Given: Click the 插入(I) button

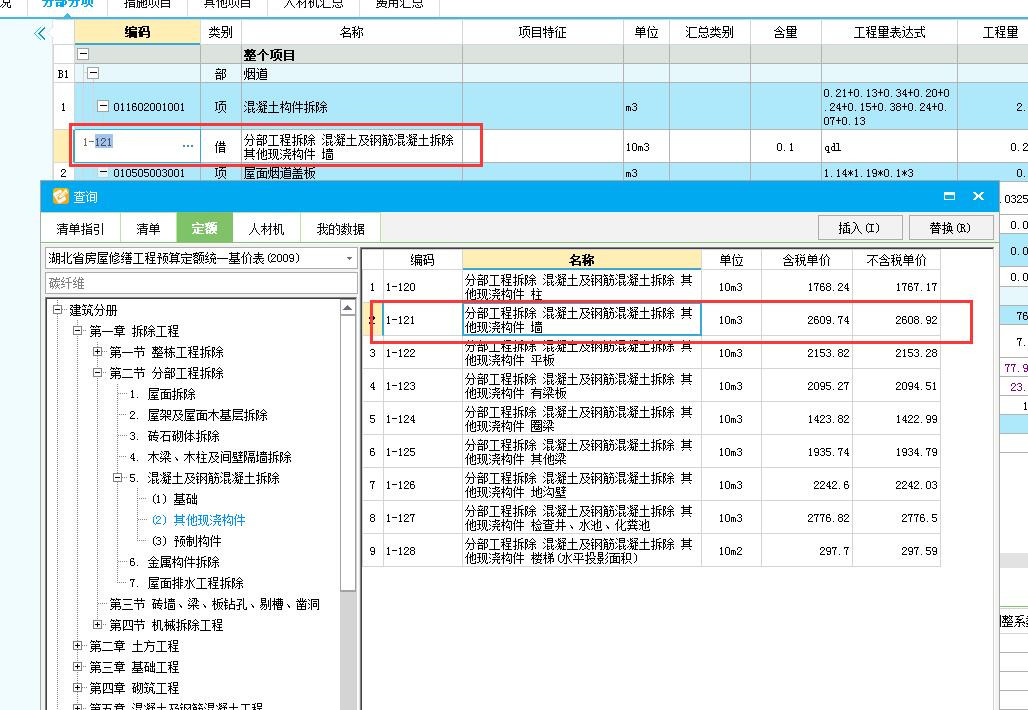Looking at the screenshot, I should [860, 227].
